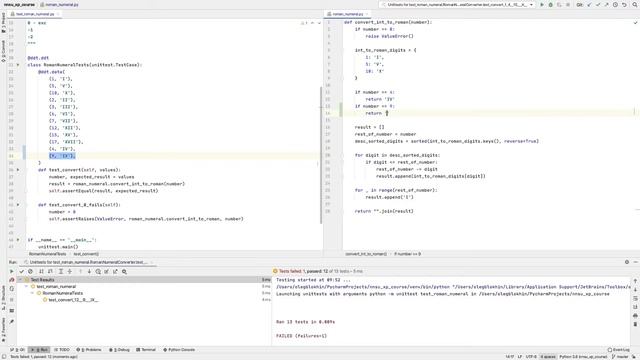Toggle scroll to end icon in console sidebar
Viewport: 640px width, 360px height.
coord(635,307)
